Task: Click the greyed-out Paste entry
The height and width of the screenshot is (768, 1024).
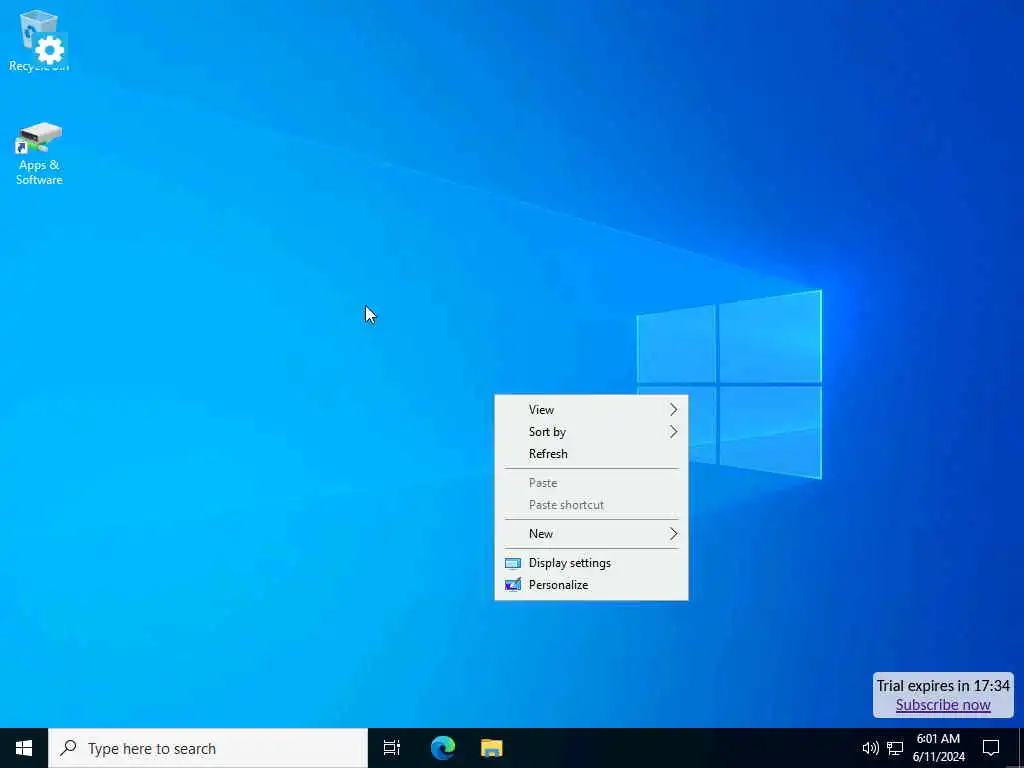Action: 591,483
